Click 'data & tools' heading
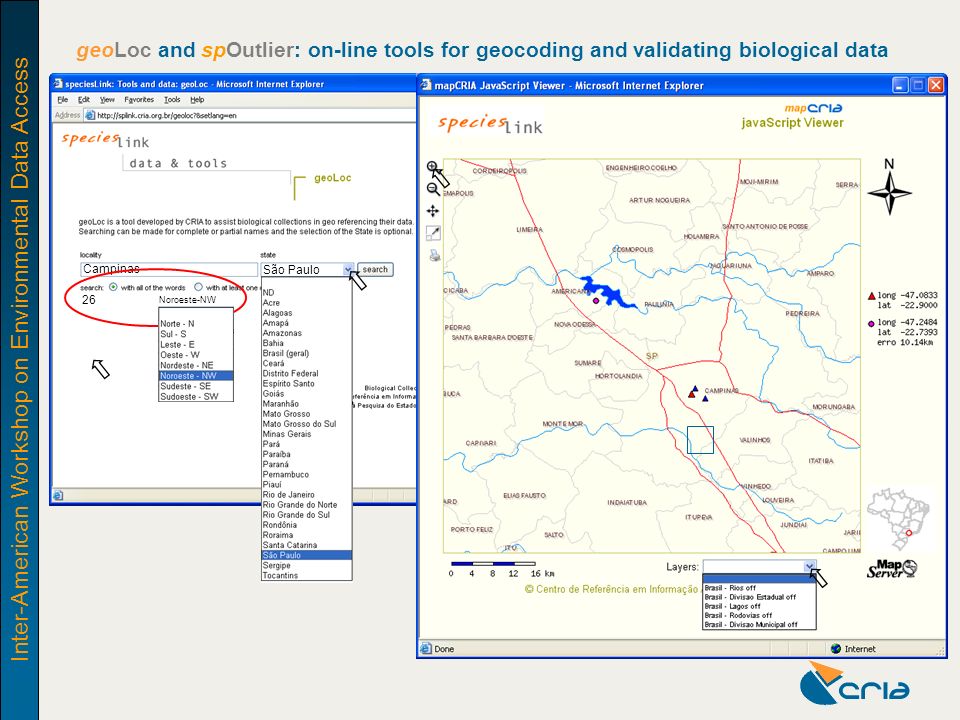Screen dimensions: 960x720 click(178, 163)
